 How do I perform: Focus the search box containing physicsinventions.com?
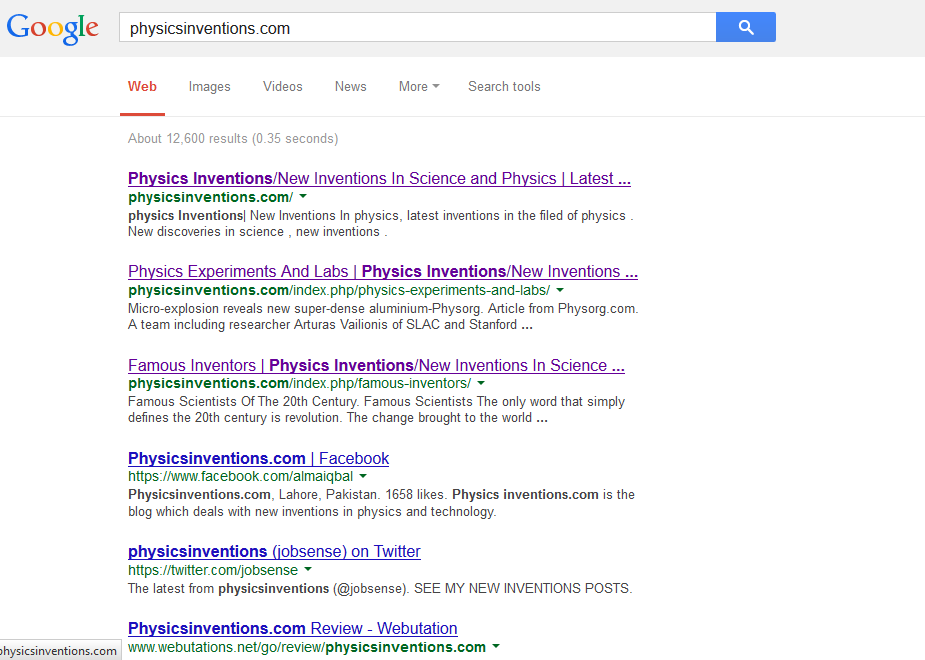[x=418, y=27]
